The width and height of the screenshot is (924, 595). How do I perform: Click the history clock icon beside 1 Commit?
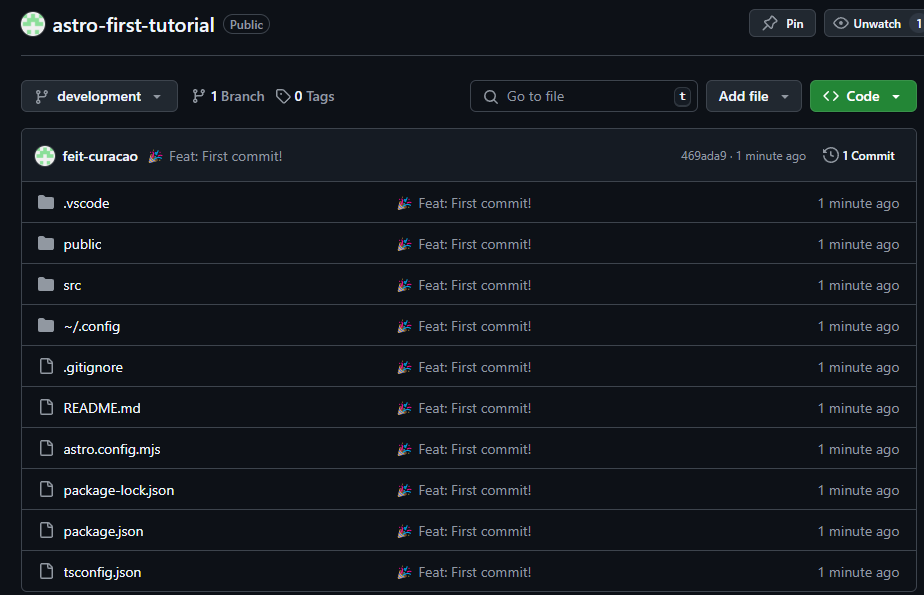pos(830,155)
